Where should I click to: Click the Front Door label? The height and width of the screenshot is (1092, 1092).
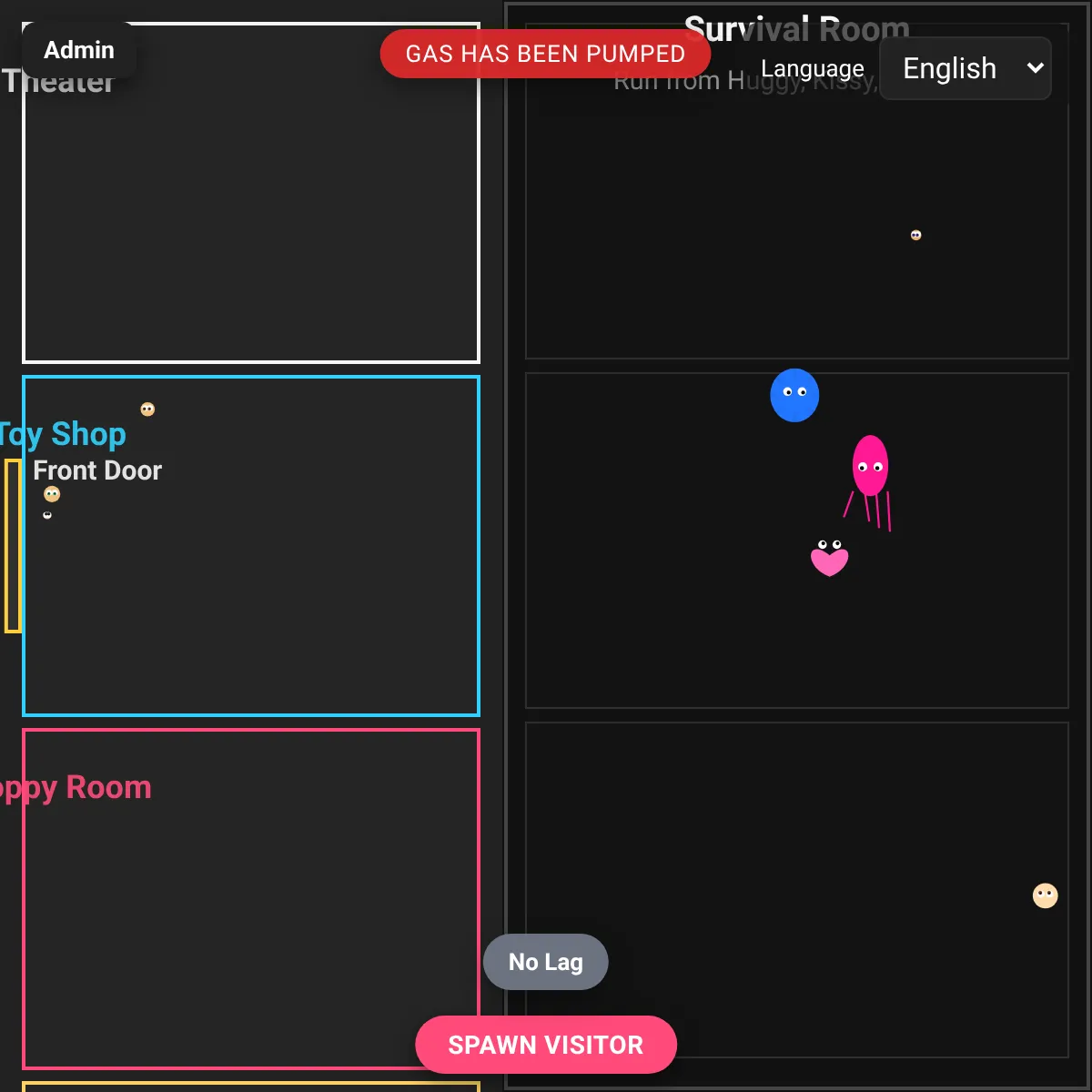(x=97, y=470)
